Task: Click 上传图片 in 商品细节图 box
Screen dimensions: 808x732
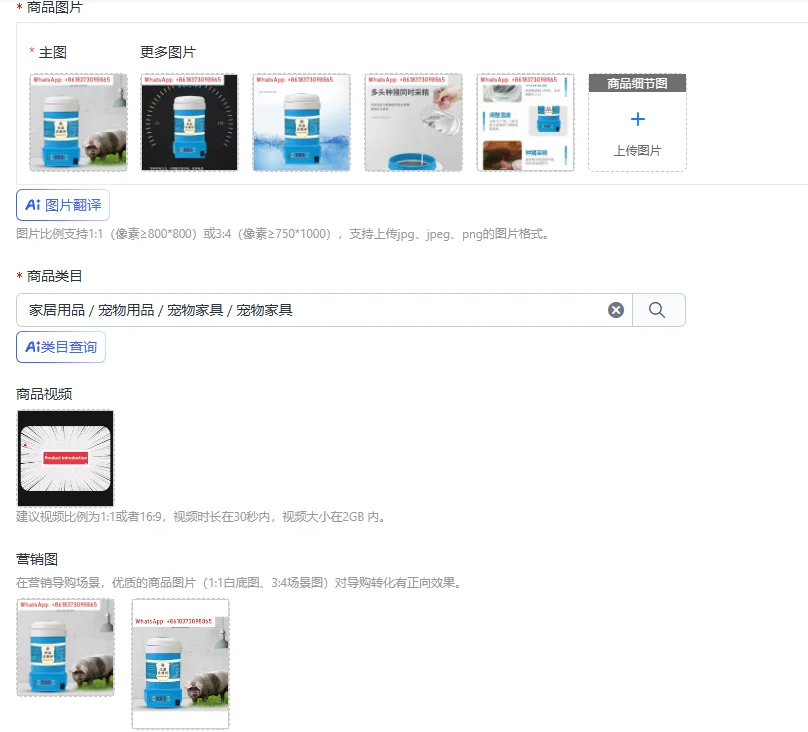Action: pyautogui.click(x=637, y=151)
